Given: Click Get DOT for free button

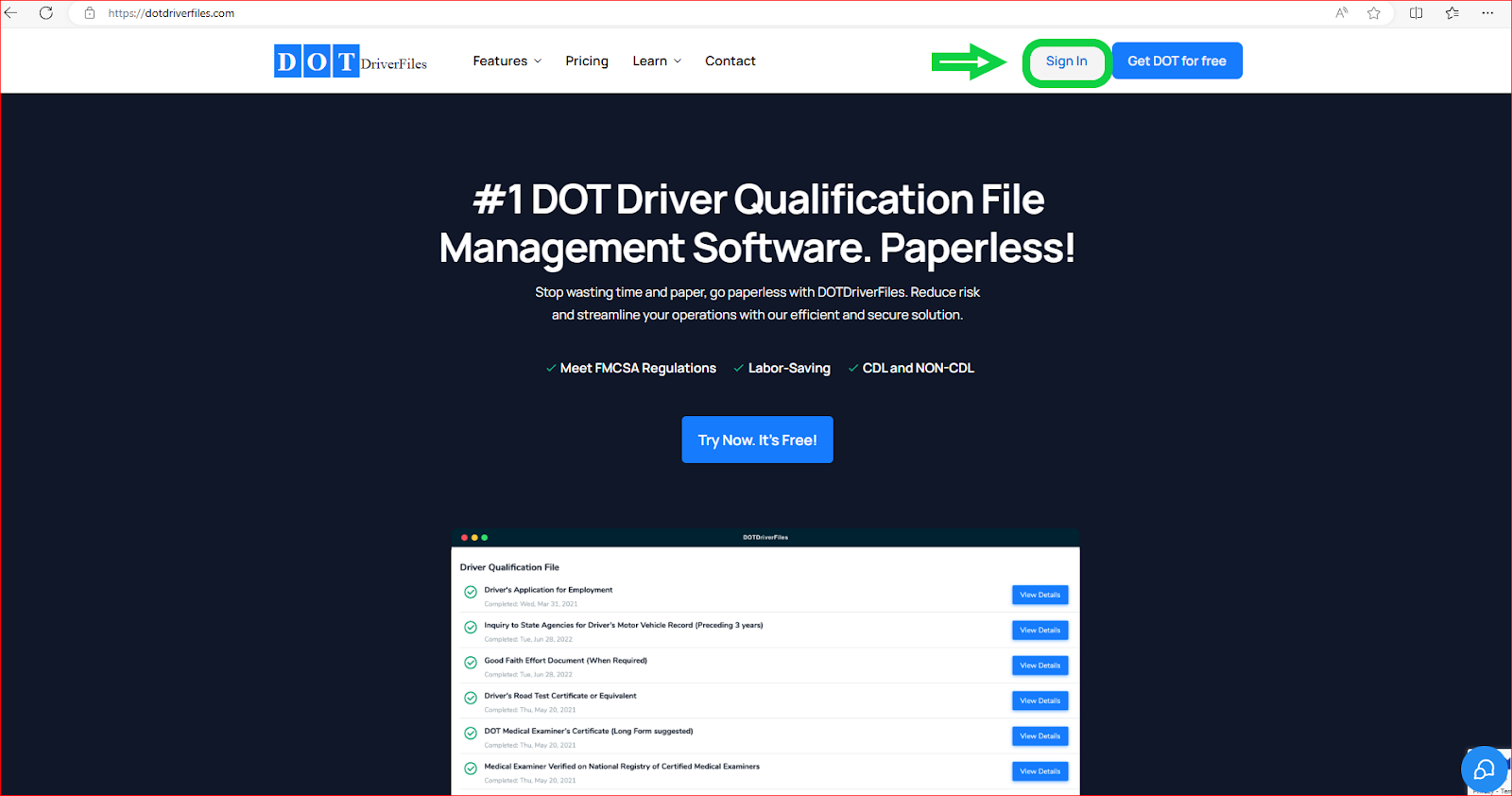Looking at the screenshot, I should 1177,61.
